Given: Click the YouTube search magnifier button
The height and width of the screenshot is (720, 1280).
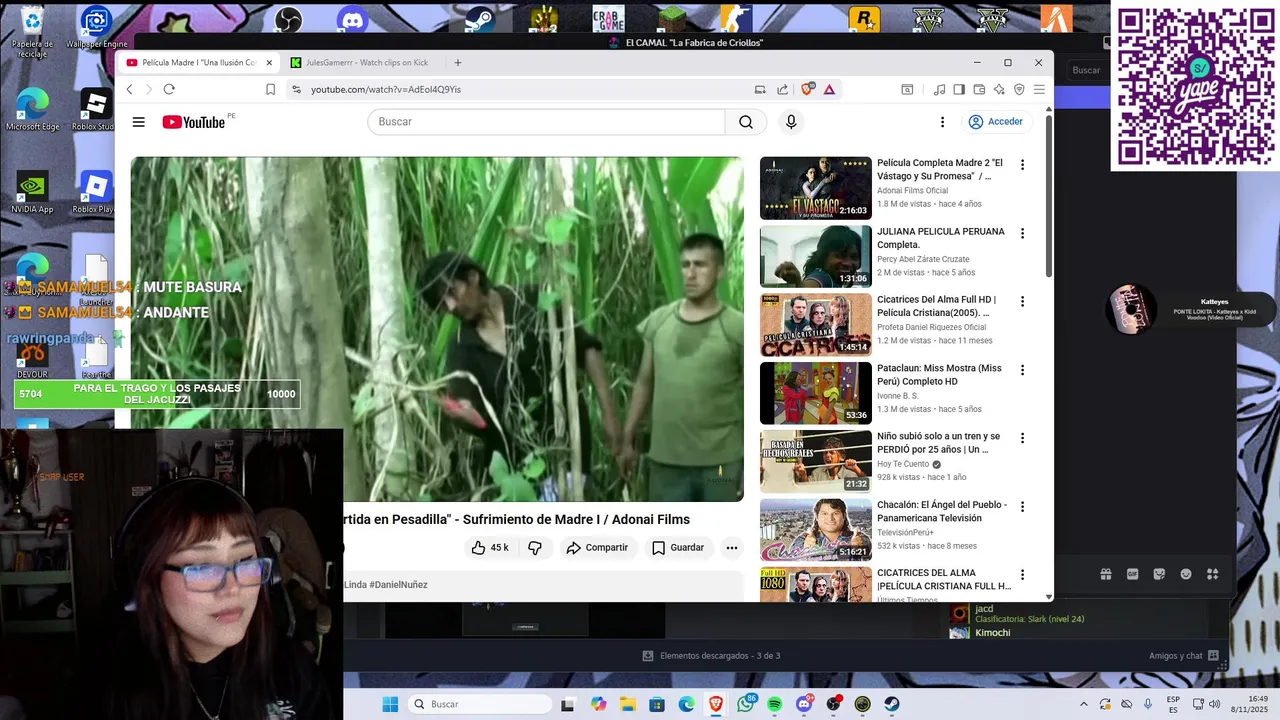Looking at the screenshot, I should [746, 122].
